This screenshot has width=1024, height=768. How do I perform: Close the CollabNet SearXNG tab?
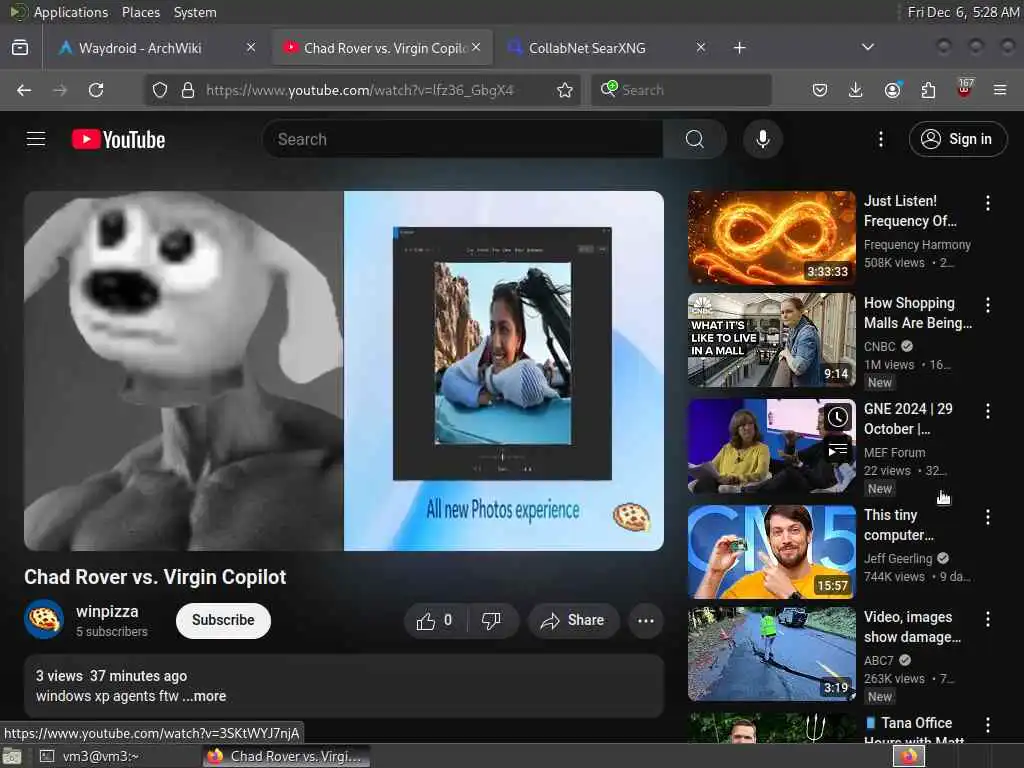701,47
